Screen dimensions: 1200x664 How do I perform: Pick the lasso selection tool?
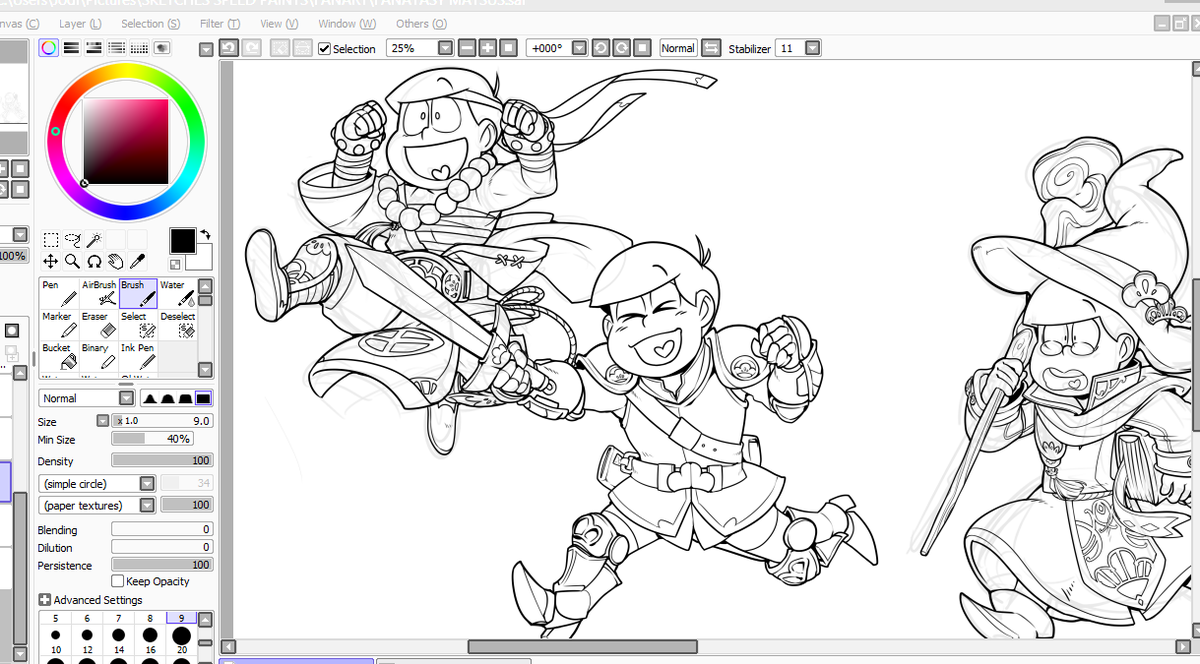(72, 239)
